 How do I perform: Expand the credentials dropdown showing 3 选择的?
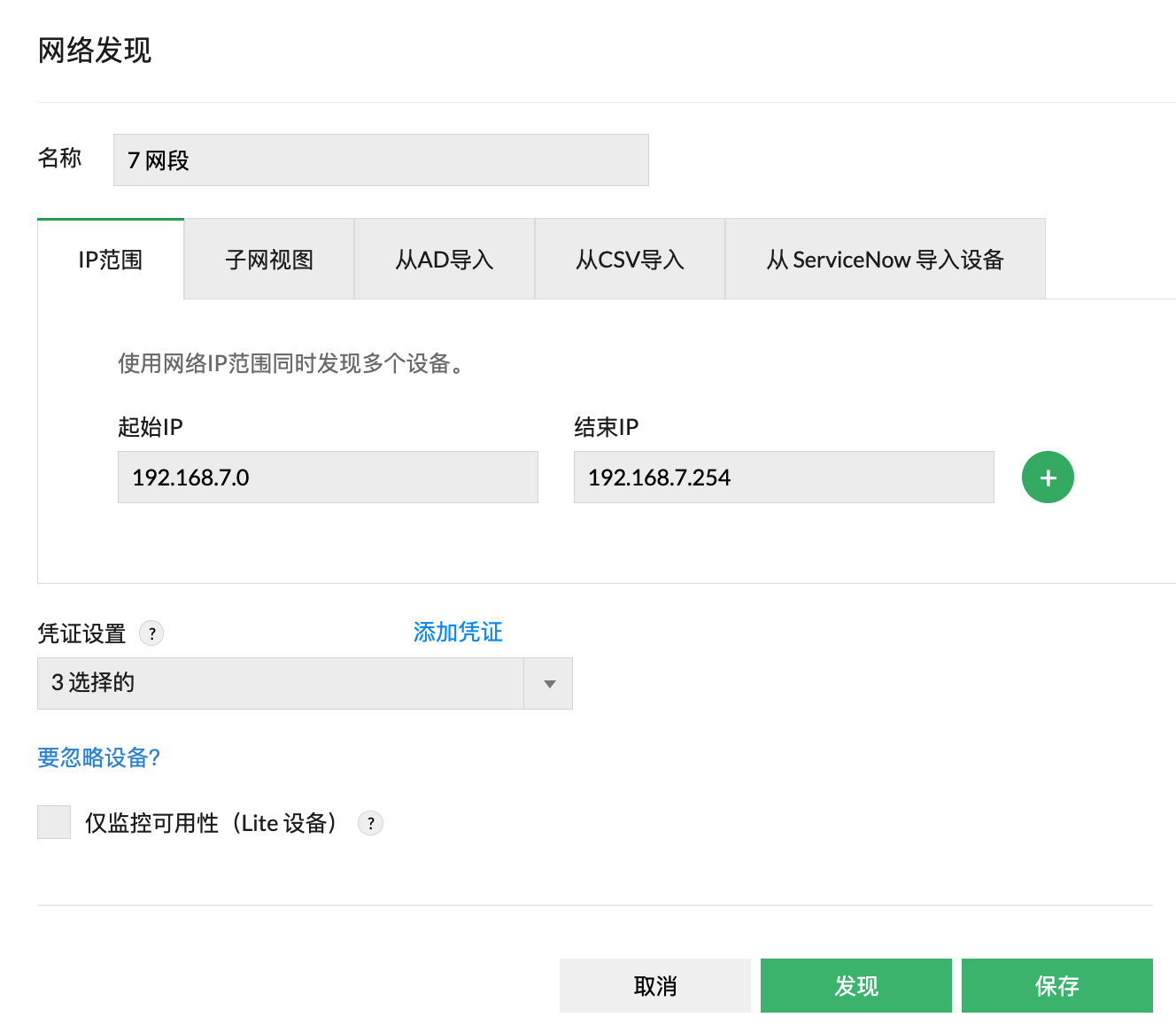tap(281, 683)
